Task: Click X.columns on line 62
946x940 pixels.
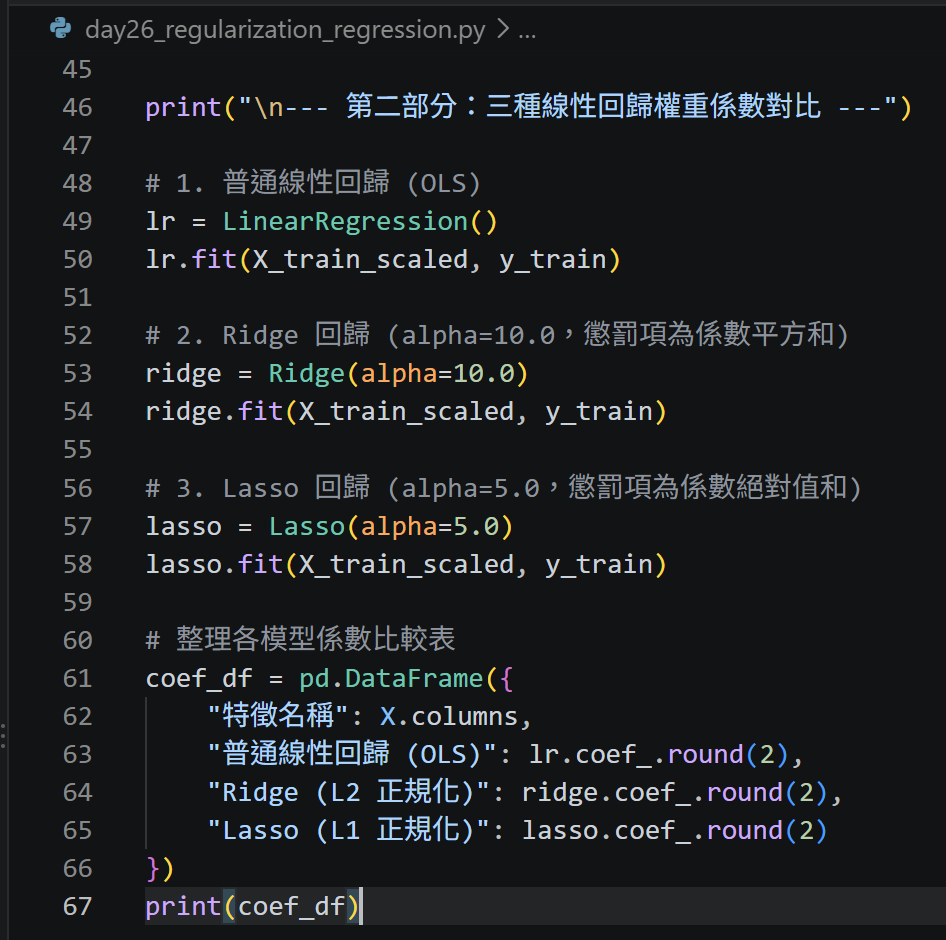Action: click(x=448, y=716)
